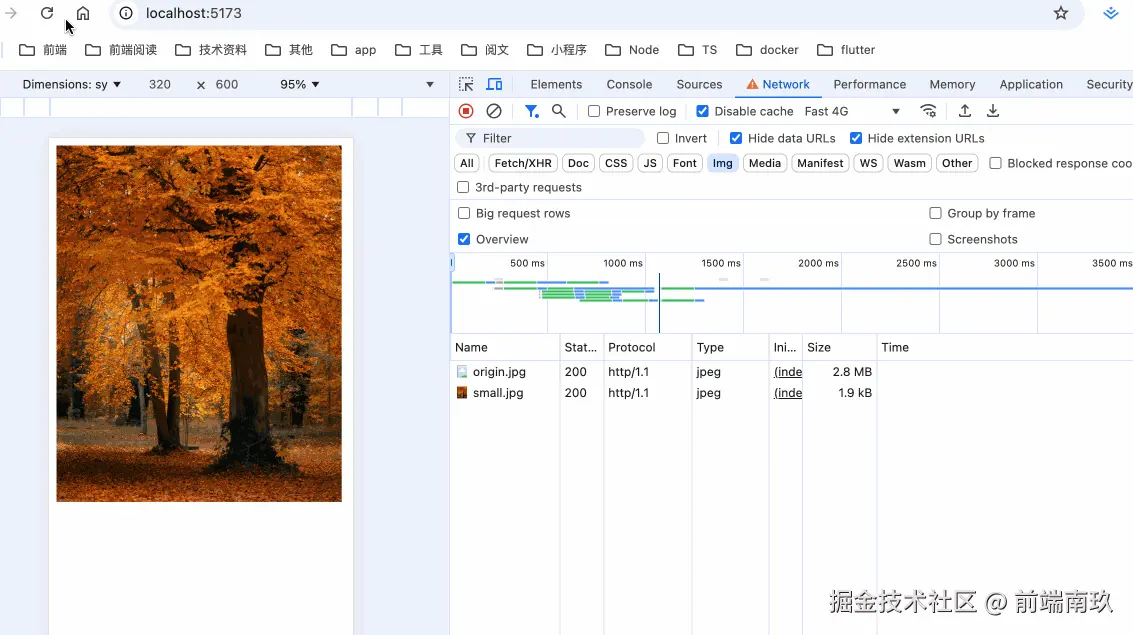Open the Dimensions device dropdown
The height and width of the screenshot is (635, 1133).
coord(72,85)
